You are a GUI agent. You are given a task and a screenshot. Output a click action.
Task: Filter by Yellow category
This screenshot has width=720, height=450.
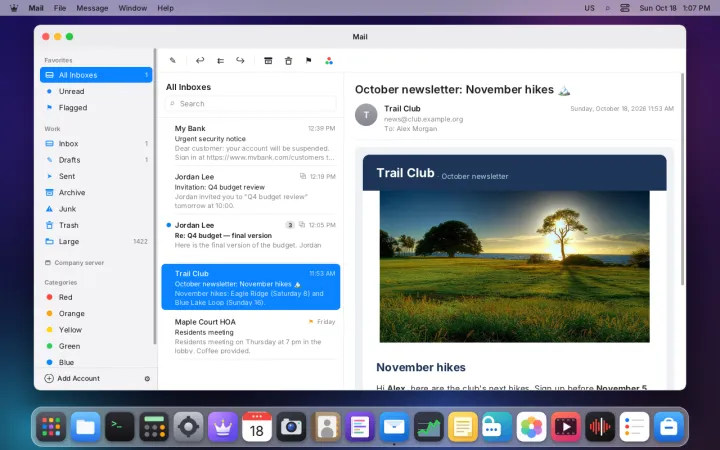(x=96, y=330)
